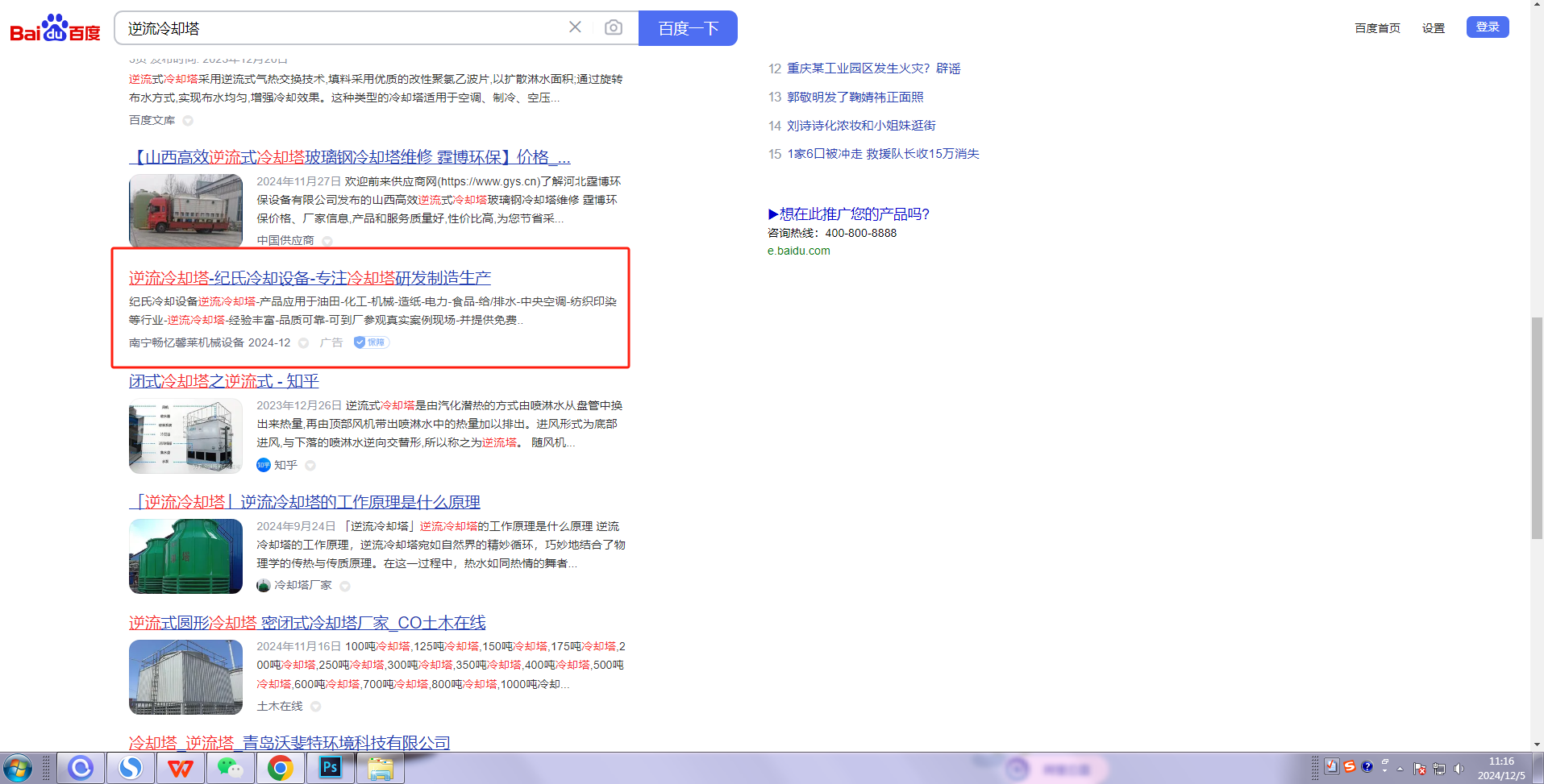1544x784 pixels.
Task: Show hidden system tray icons
Action: 1400,769
